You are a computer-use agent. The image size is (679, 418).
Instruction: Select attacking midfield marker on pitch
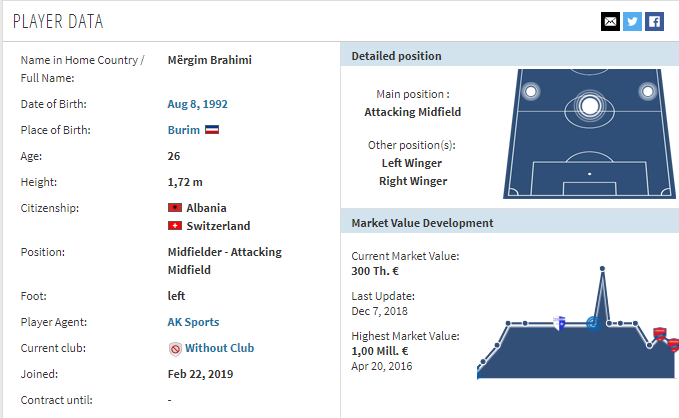589,106
